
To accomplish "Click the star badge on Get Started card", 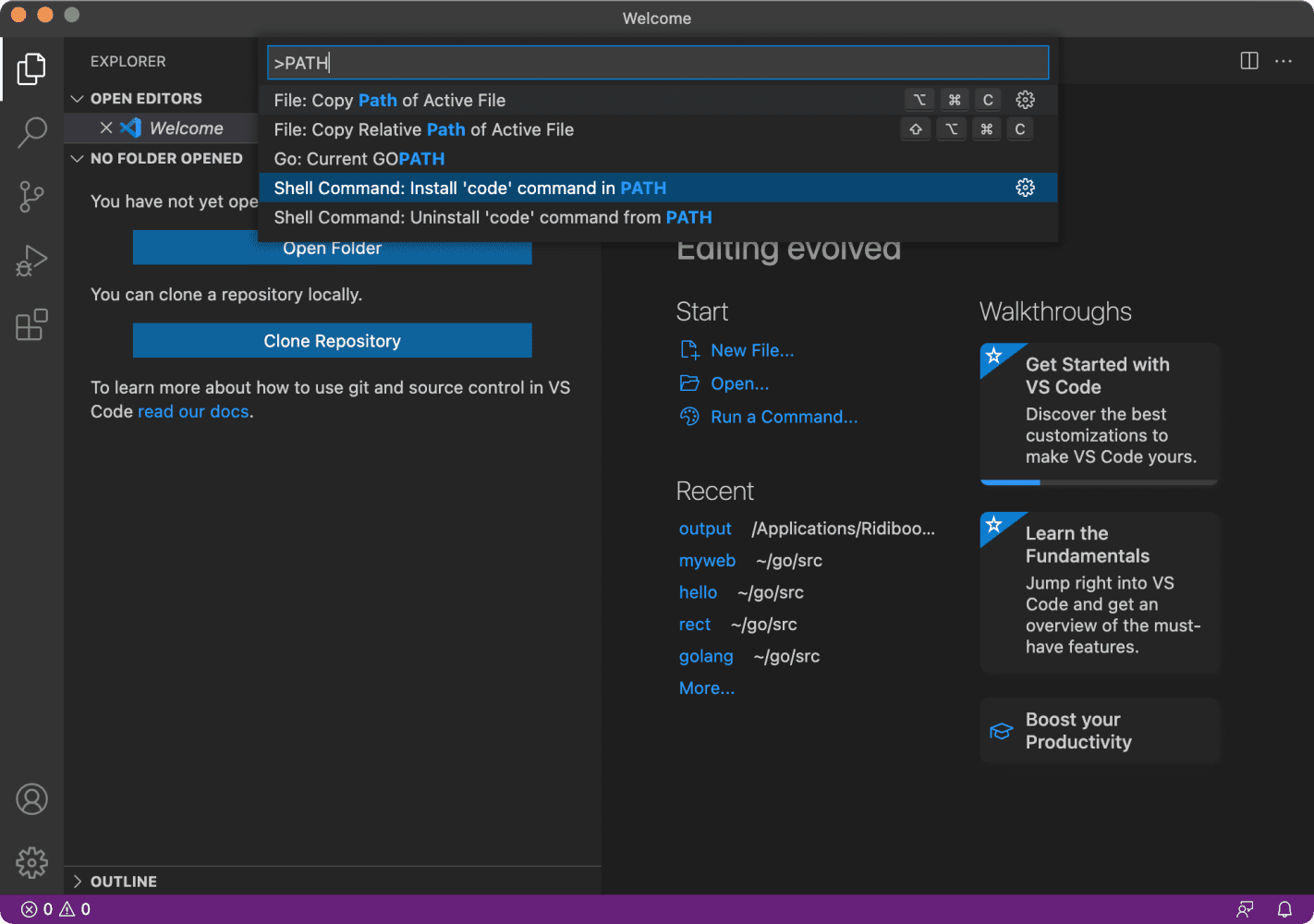I will click(x=994, y=356).
